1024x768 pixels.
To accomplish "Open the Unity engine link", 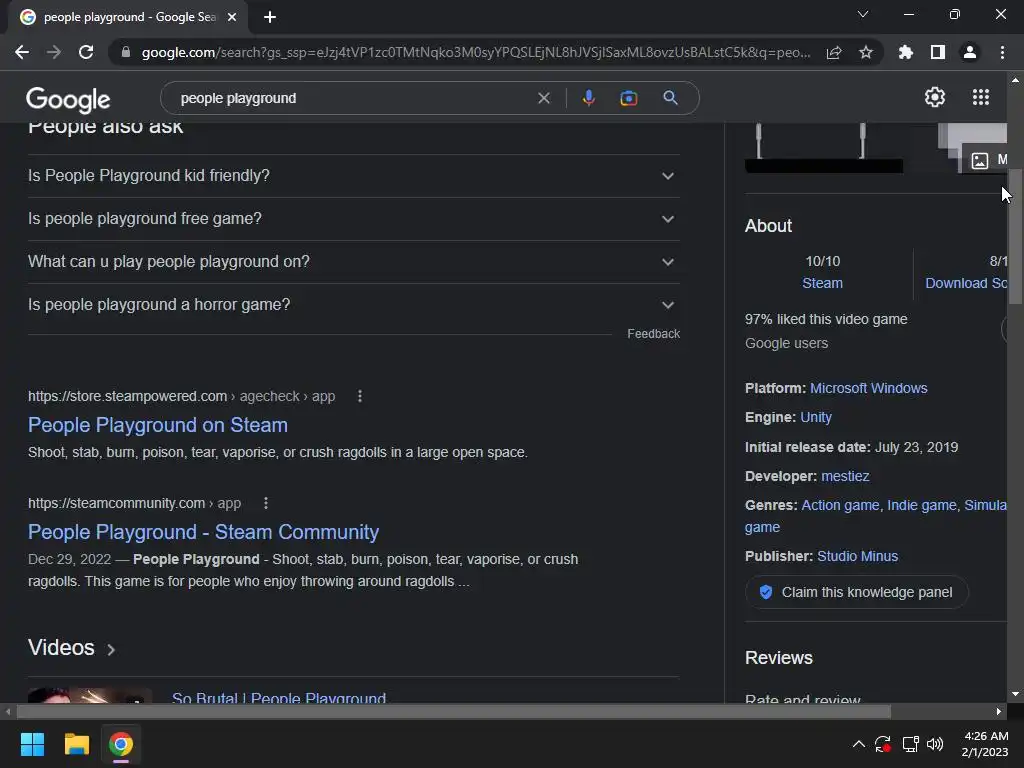I will (816, 417).
